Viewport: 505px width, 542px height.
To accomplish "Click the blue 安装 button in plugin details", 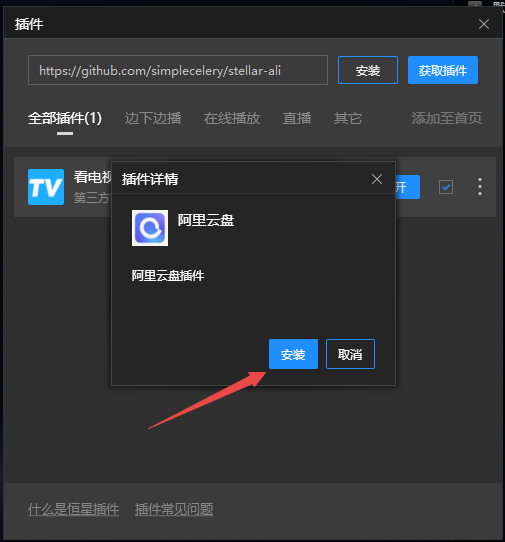I will tap(293, 354).
